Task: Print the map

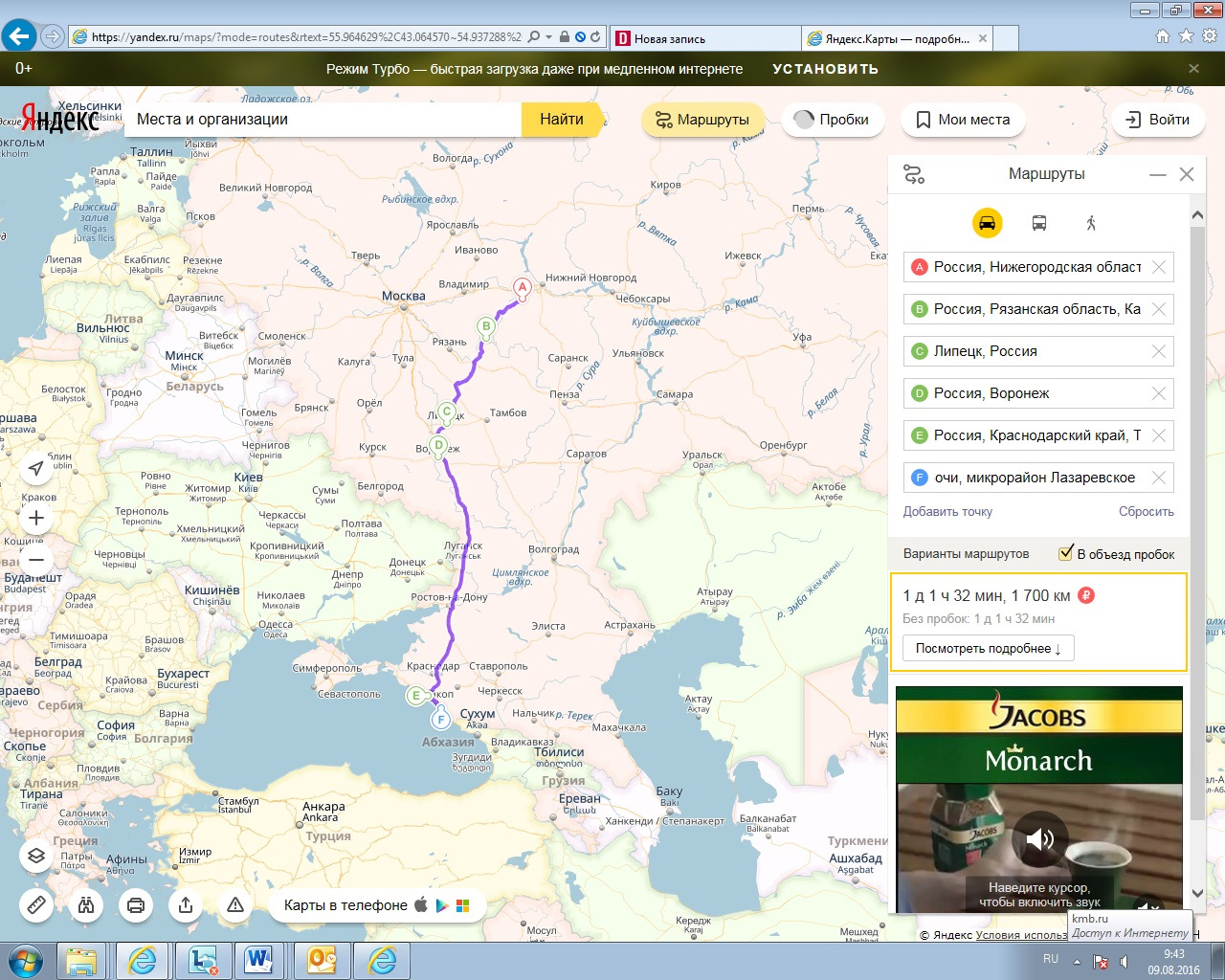Action: (136, 904)
